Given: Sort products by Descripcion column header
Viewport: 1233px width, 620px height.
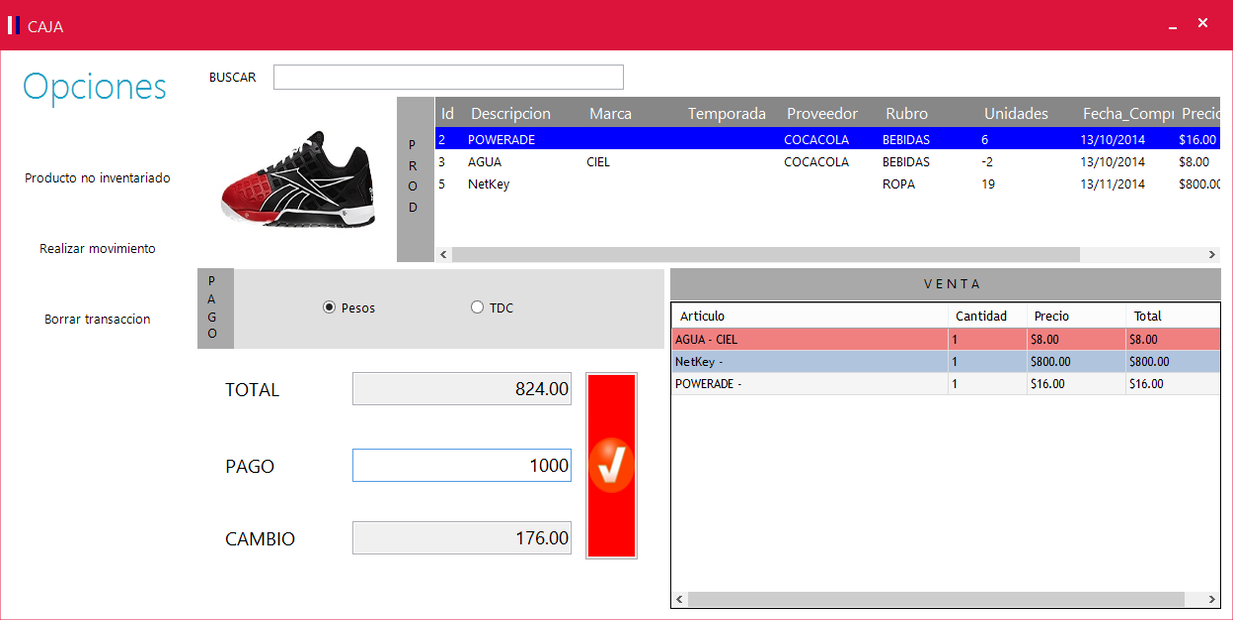Looking at the screenshot, I should 511,114.
